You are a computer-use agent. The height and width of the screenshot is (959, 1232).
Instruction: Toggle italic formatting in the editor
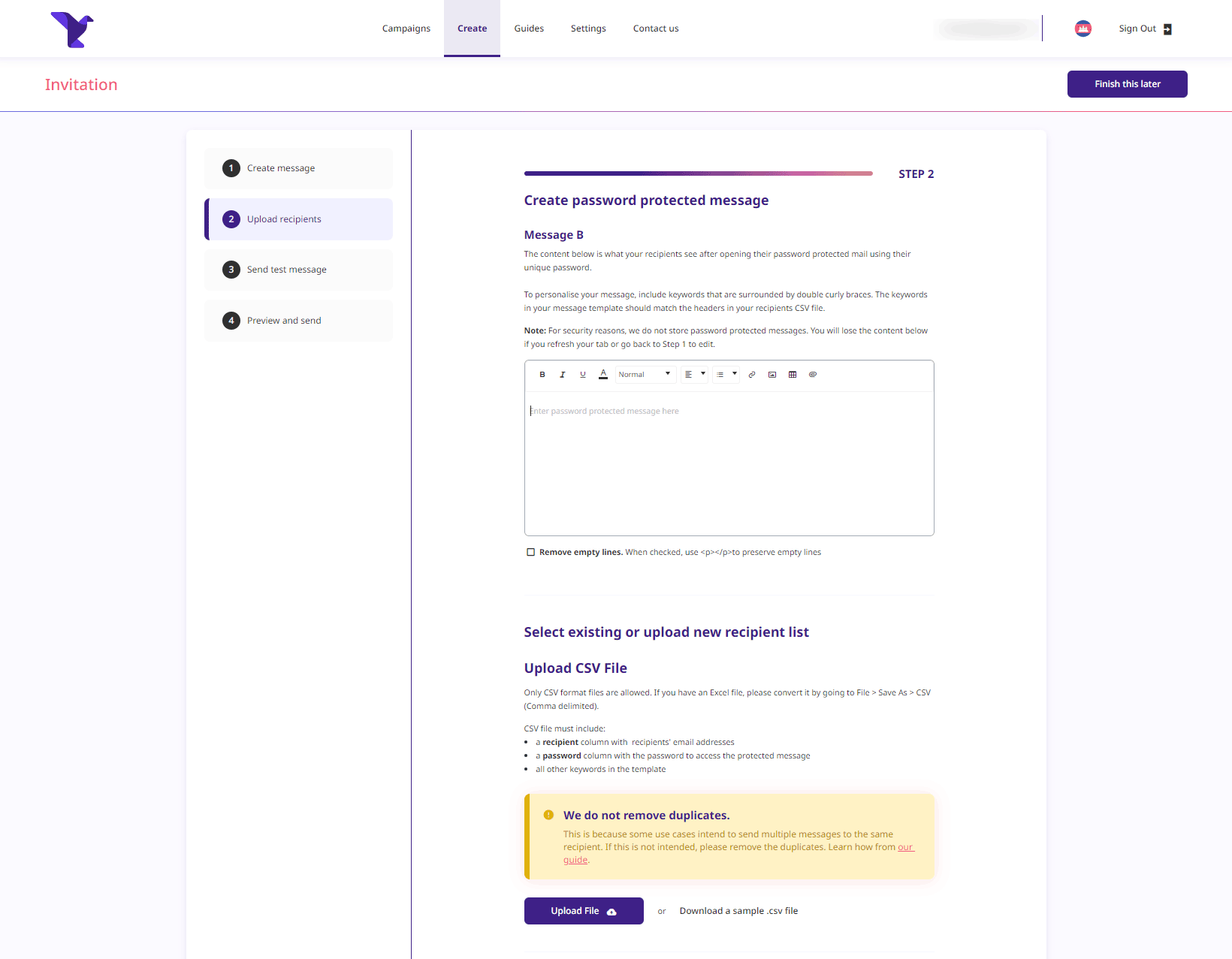pos(562,375)
